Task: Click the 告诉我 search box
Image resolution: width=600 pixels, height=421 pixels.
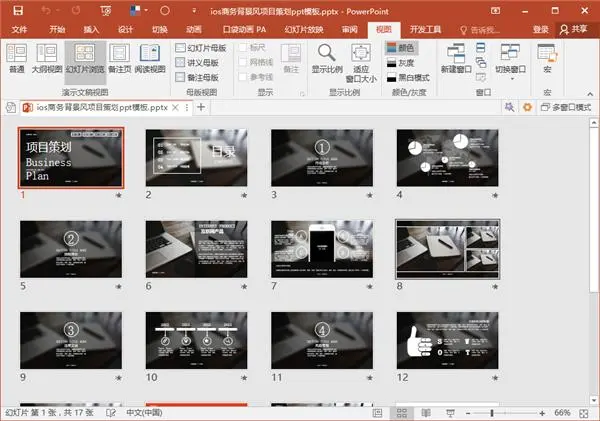Action: pyautogui.click(x=480, y=30)
